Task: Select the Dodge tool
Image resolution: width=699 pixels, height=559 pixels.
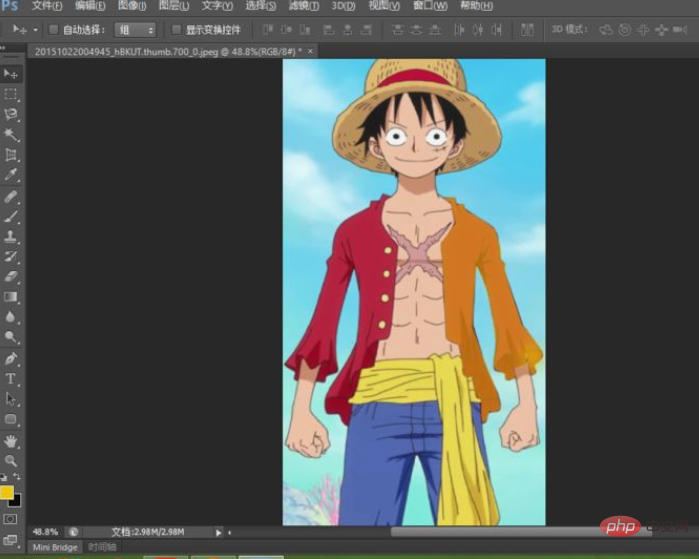Action: (10, 337)
